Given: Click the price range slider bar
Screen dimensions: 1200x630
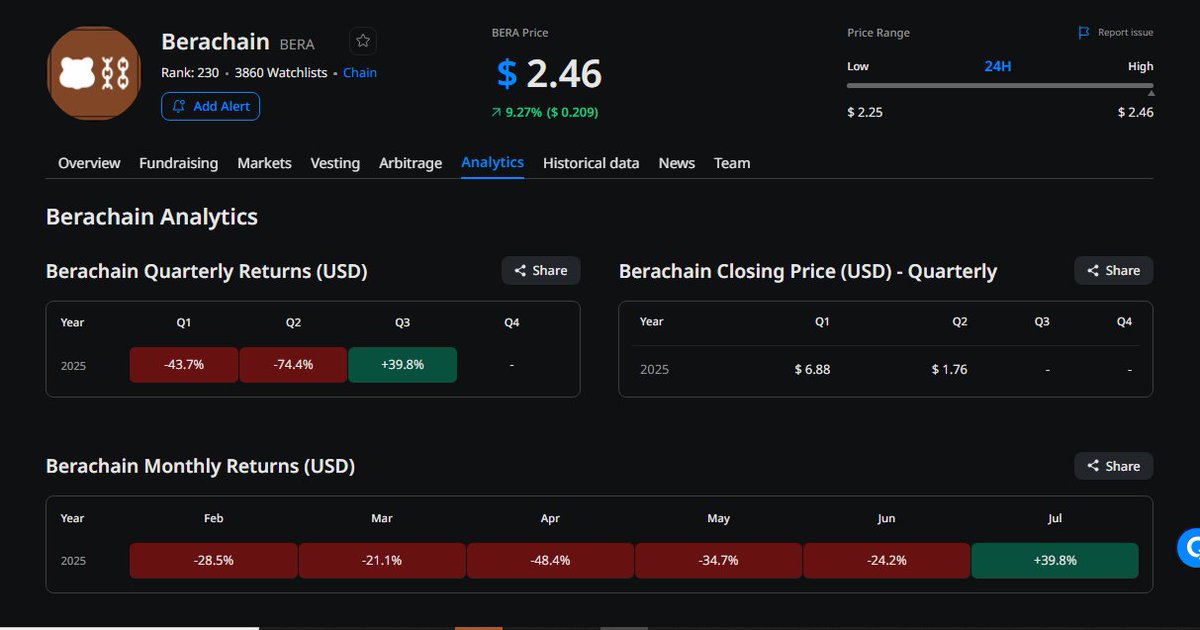Looking at the screenshot, I should [x=1000, y=86].
